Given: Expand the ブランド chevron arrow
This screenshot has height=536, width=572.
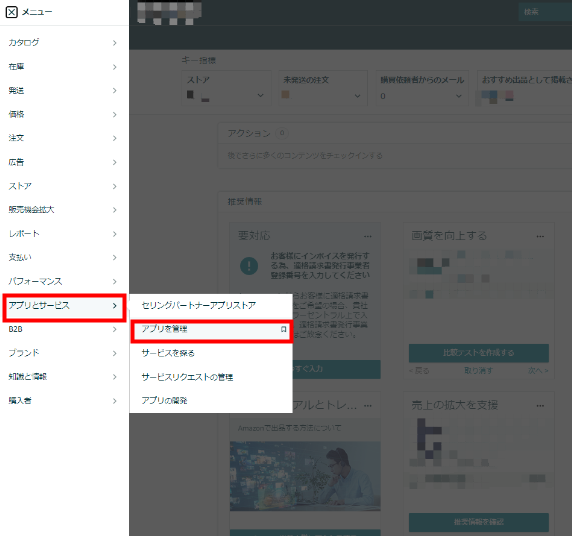Looking at the screenshot, I should (x=115, y=353).
